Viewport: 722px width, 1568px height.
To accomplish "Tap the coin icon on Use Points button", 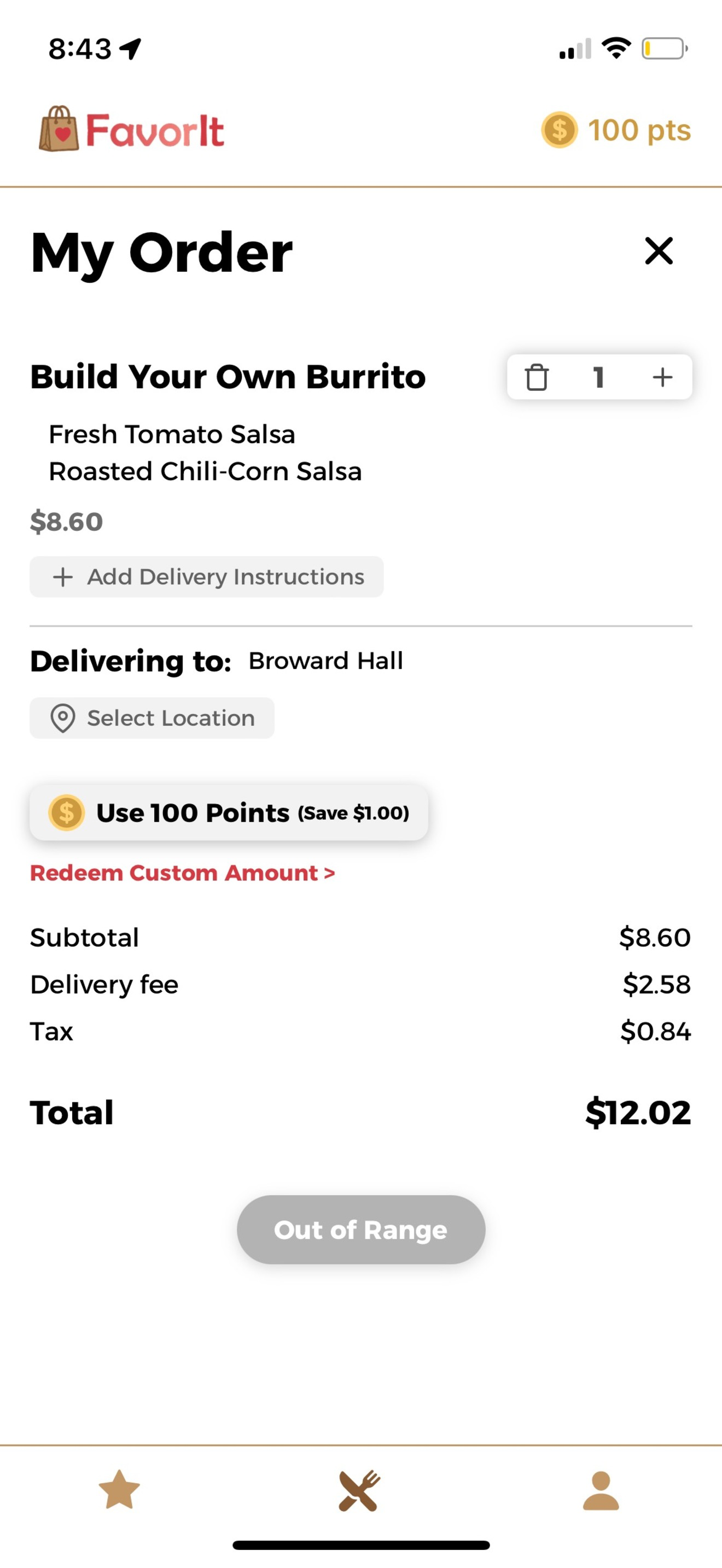I will click(66, 812).
